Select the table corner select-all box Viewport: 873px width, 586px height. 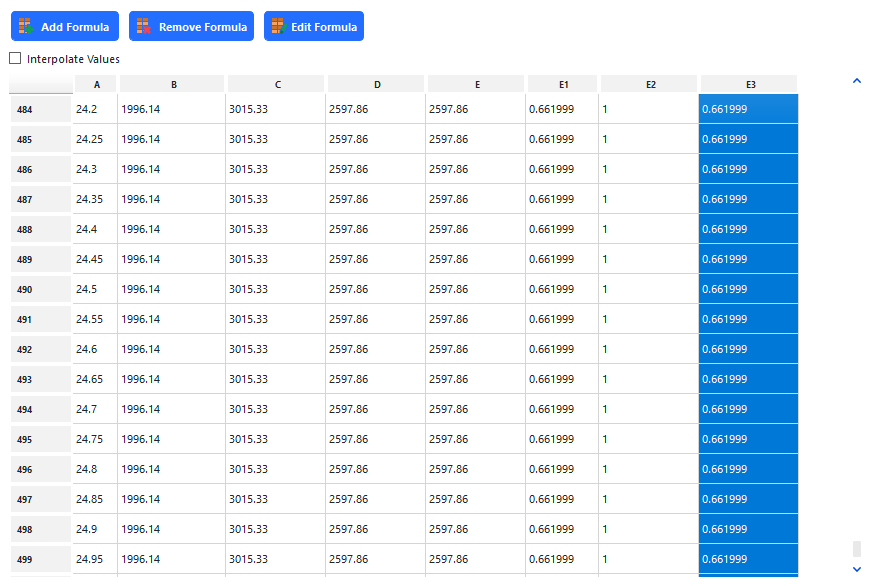point(41,84)
